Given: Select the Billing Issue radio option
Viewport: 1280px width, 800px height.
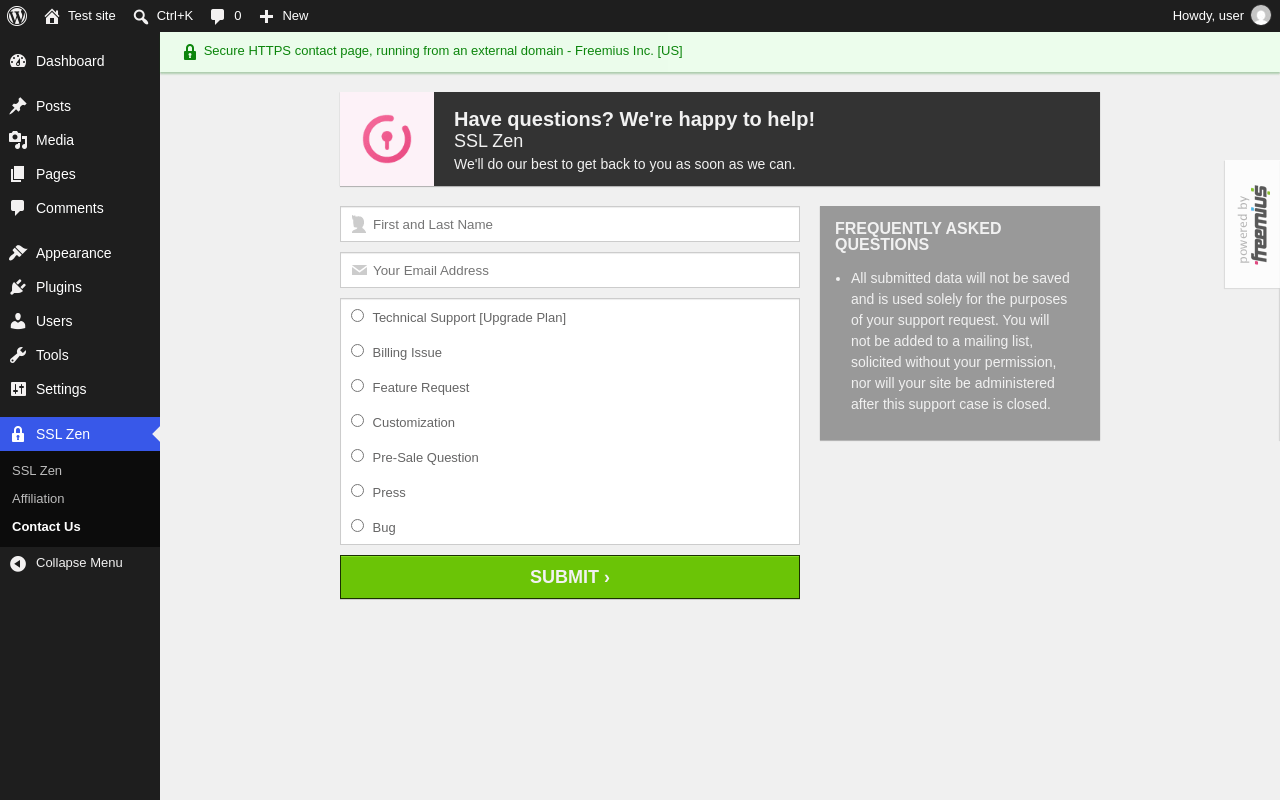Looking at the screenshot, I should click(357, 351).
